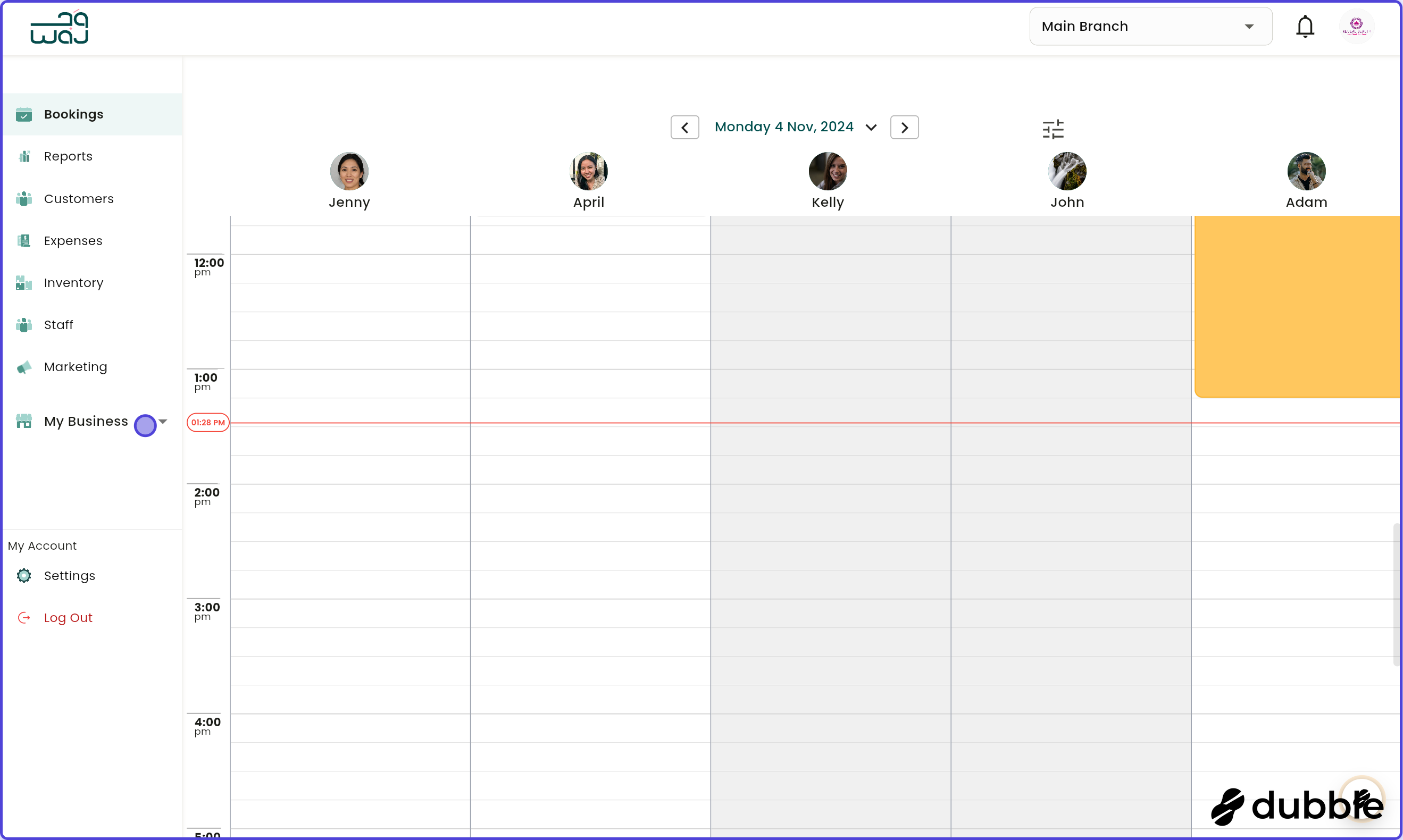Select the Staff icon
This screenshot has width=1403, height=840.
tap(24, 324)
